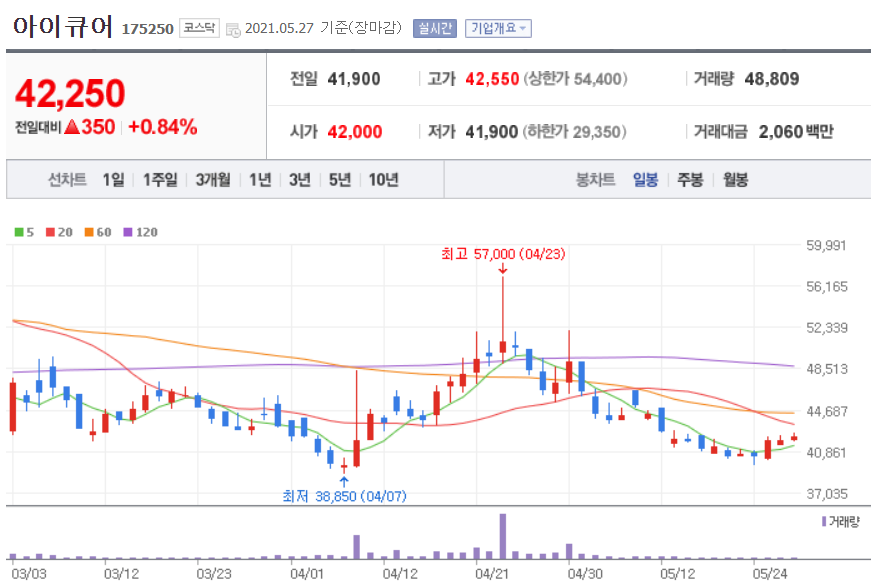Click the 최고 57,000 (04/23) high marker
Image resolution: width=871 pixels, height=585 pixels.
point(503,254)
